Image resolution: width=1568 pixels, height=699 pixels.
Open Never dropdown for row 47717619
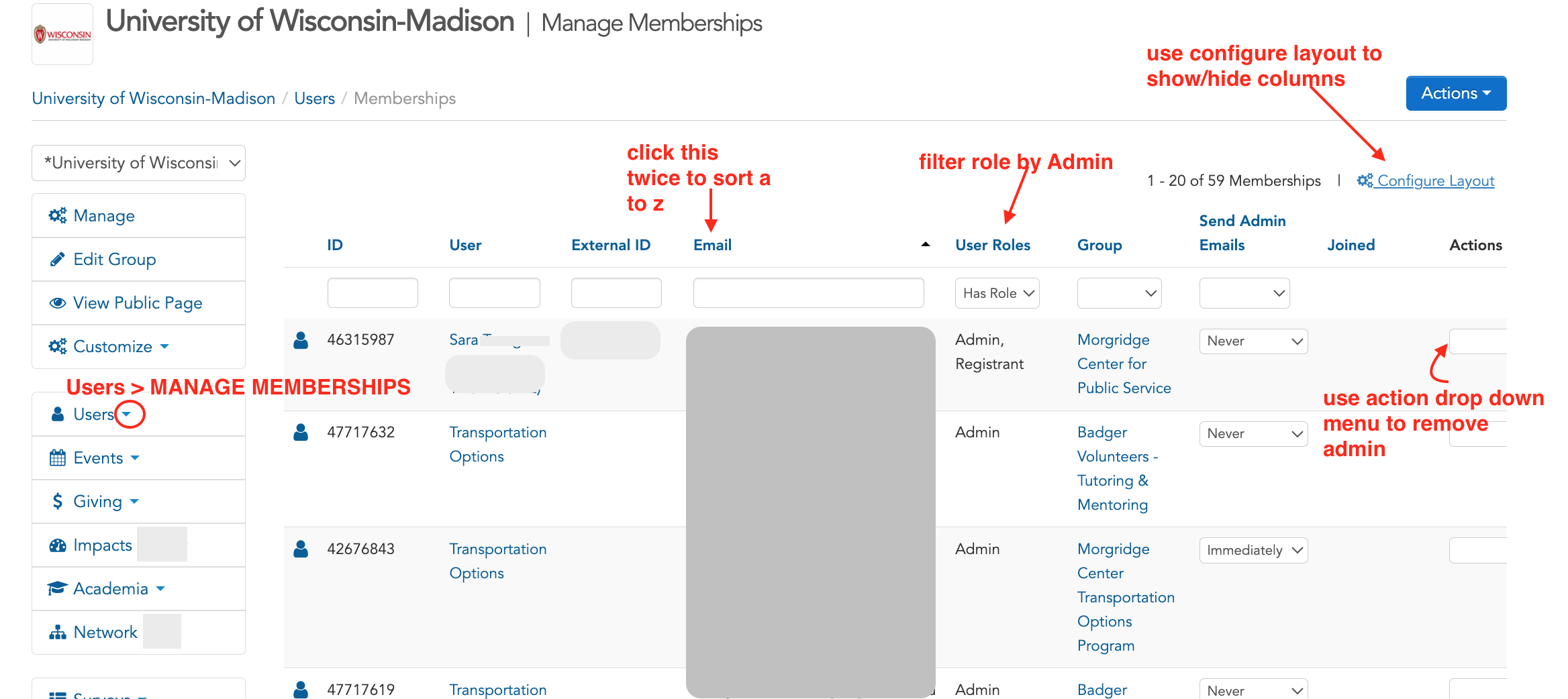click(x=1253, y=690)
